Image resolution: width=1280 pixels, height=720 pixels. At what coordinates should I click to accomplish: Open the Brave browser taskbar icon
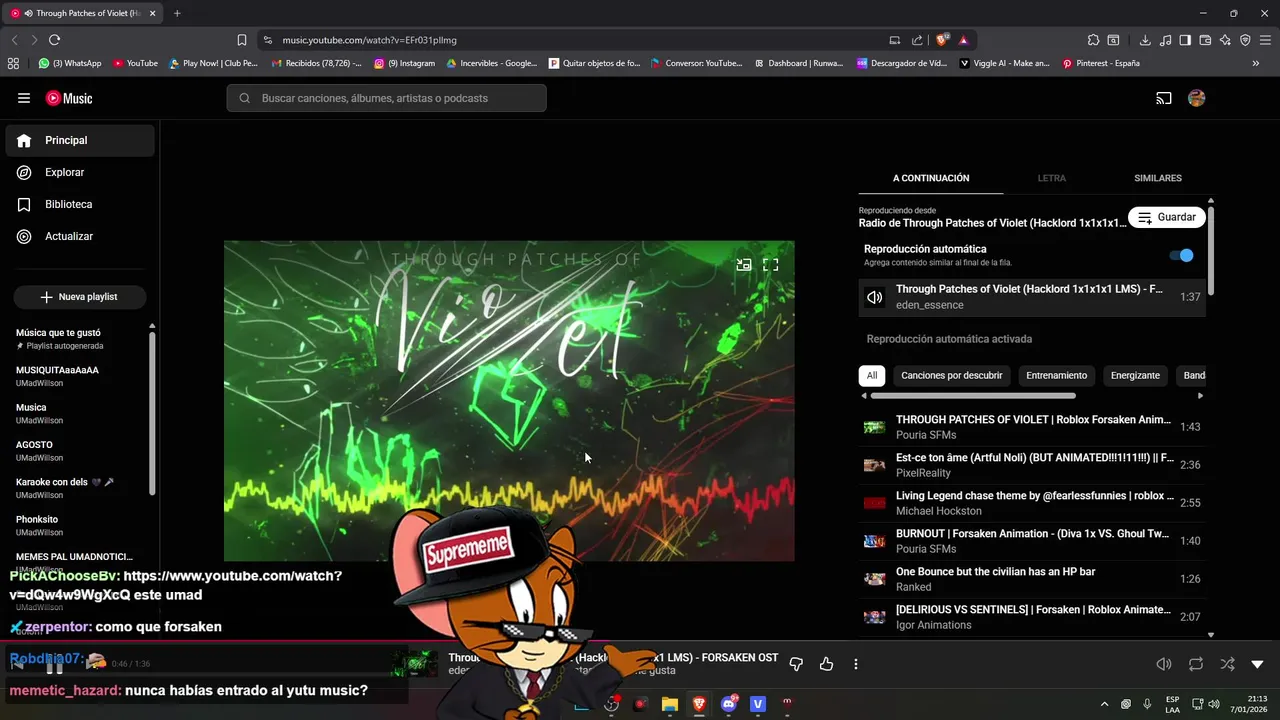(x=699, y=704)
